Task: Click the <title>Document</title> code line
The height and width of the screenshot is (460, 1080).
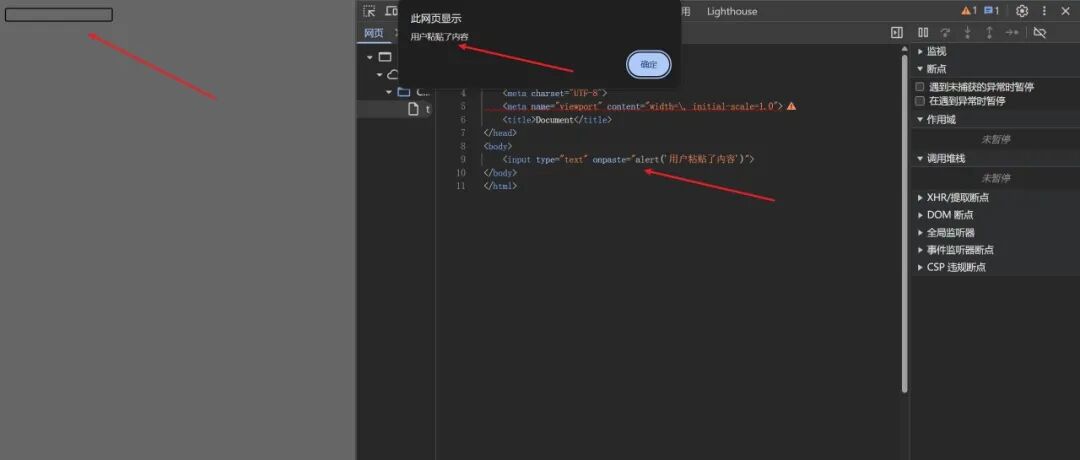Action: [557, 120]
